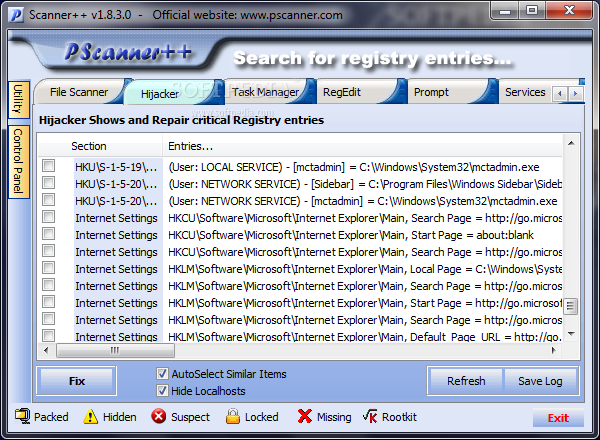Select the HKLM Local Page entry text
This screenshot has width=600, height=440.
click(x=365, y=269)
